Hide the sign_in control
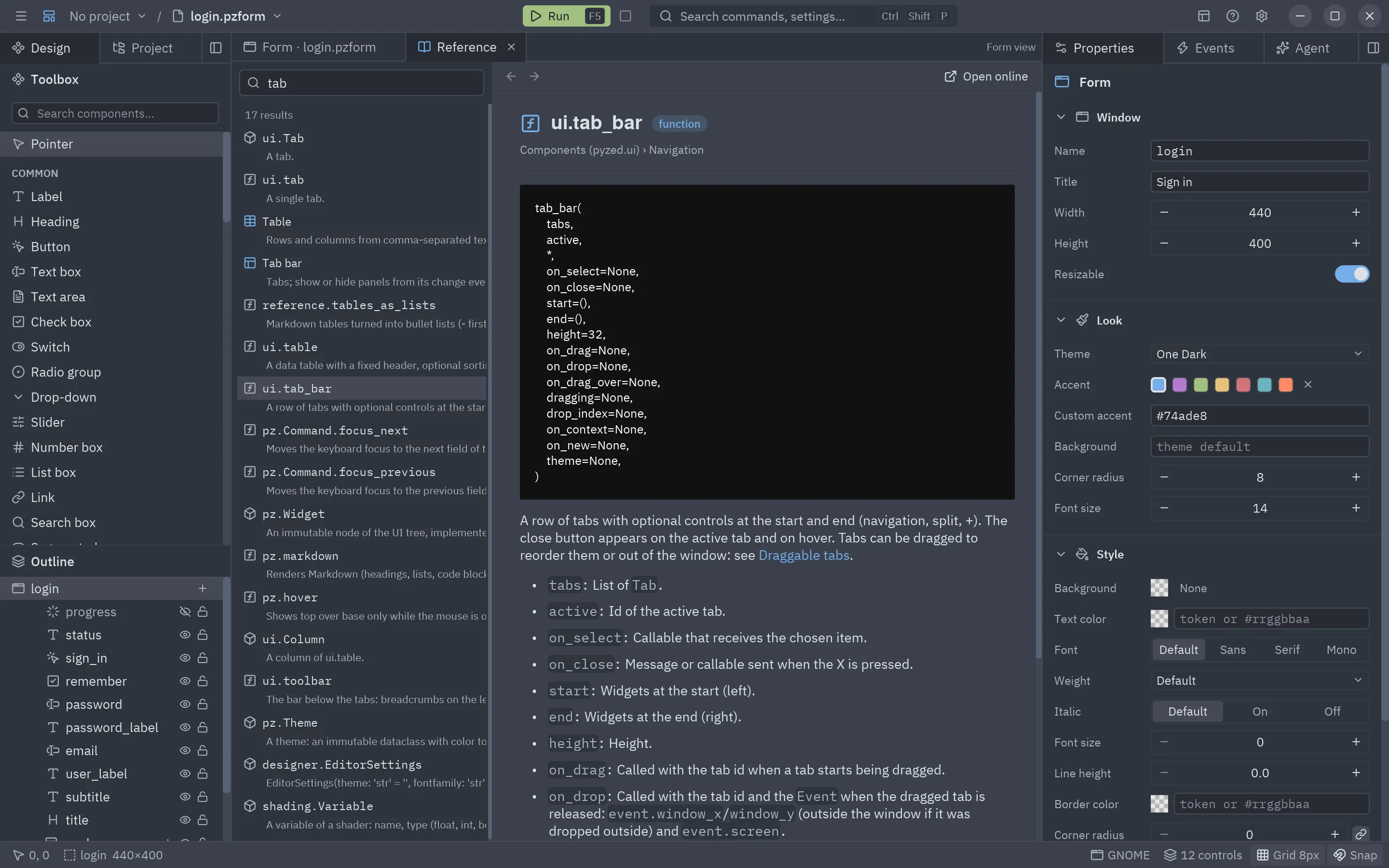Viewport: 1389px width, 868px height. (185, 658)
